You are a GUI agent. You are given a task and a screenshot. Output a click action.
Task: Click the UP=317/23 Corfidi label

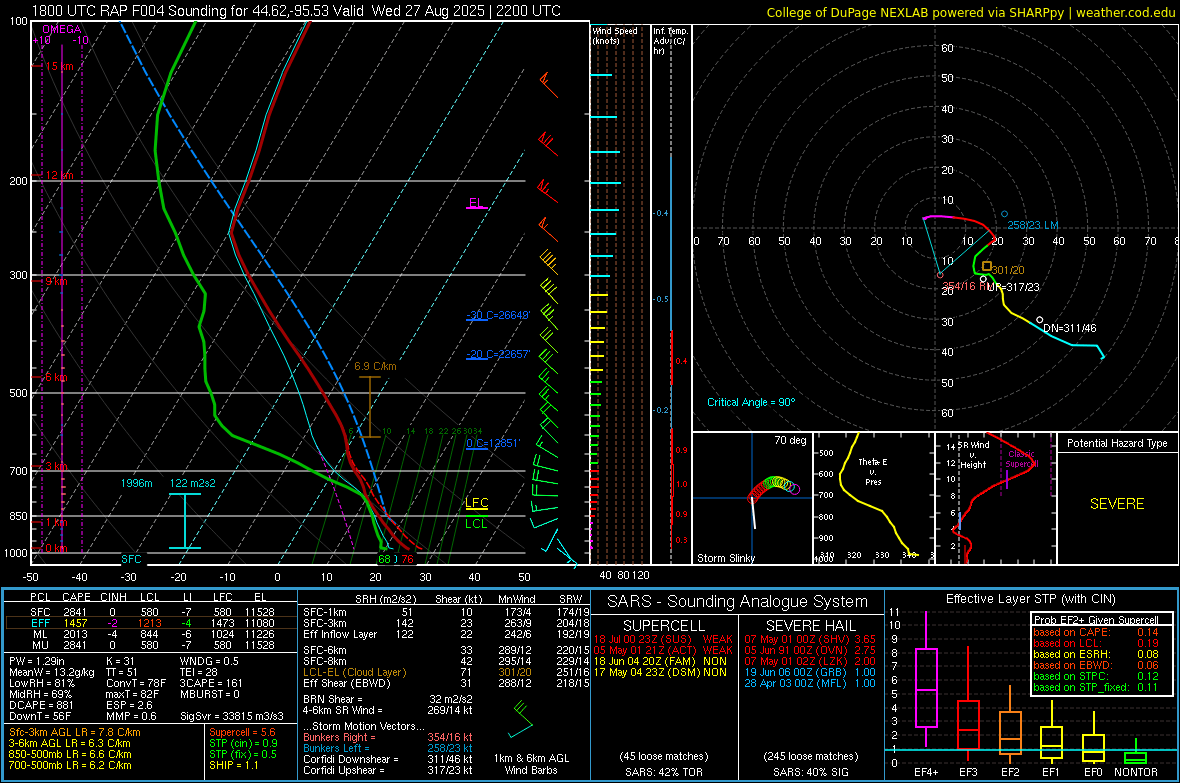pos(1014,287)
